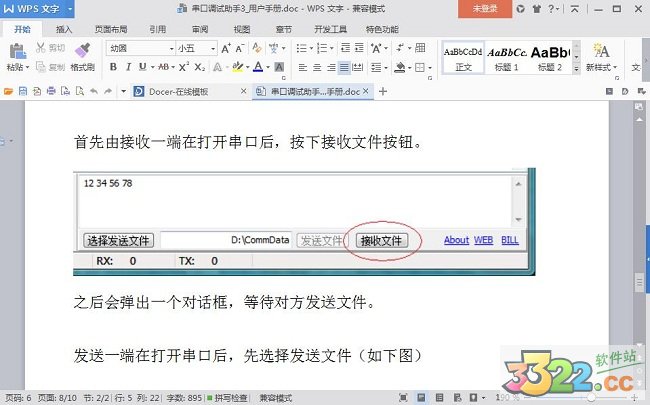
Task: Toggle justified alignment button
Action: [x=344, y=67]
